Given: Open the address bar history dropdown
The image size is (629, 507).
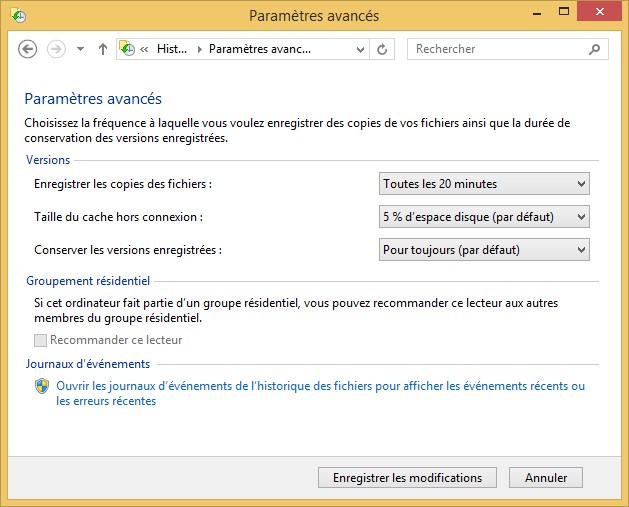Looking at the screenshot, I should 360,50.
